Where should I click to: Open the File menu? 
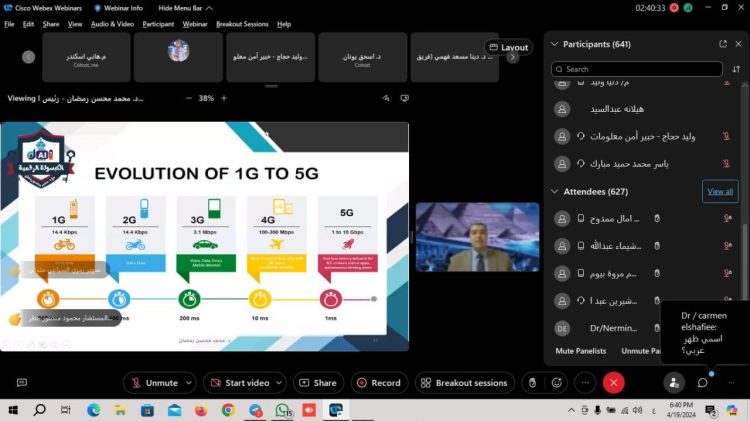click(9, 24)
